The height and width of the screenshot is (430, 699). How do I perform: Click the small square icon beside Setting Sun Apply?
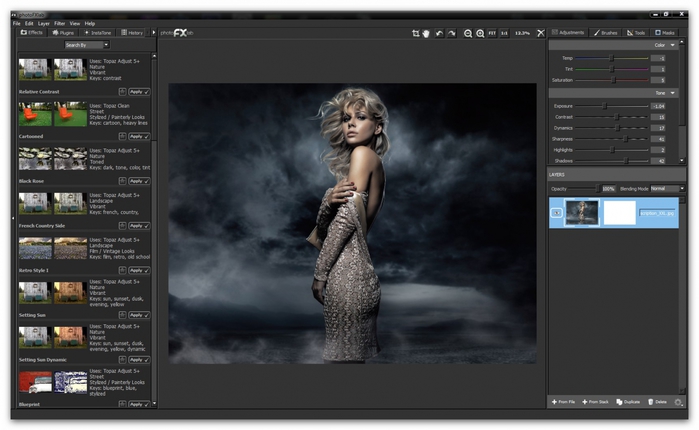(x=122, y=315)
